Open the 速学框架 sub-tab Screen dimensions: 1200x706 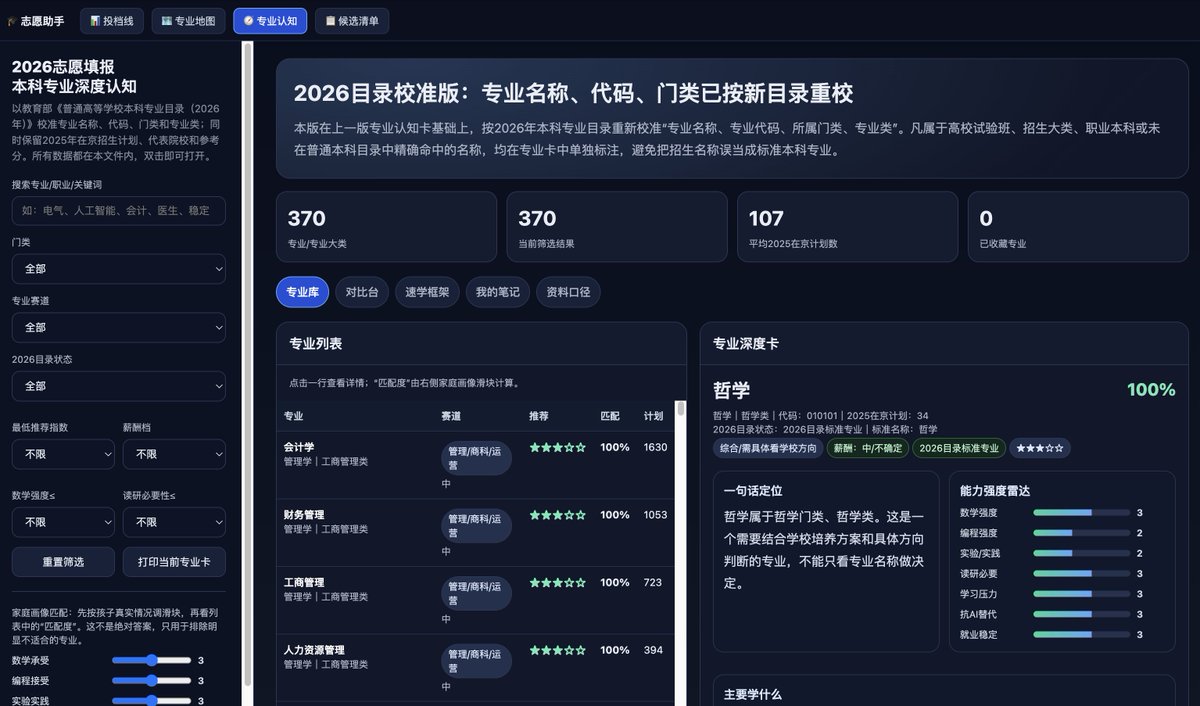tap(427, 293)
